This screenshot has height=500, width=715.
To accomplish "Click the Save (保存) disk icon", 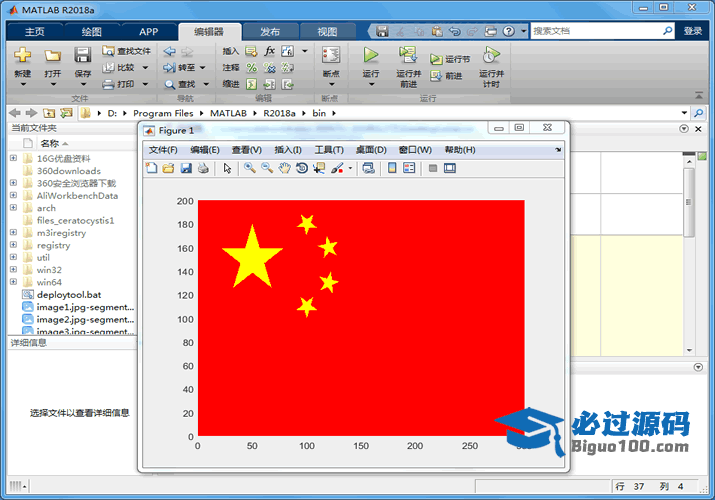I will [83, 56].
